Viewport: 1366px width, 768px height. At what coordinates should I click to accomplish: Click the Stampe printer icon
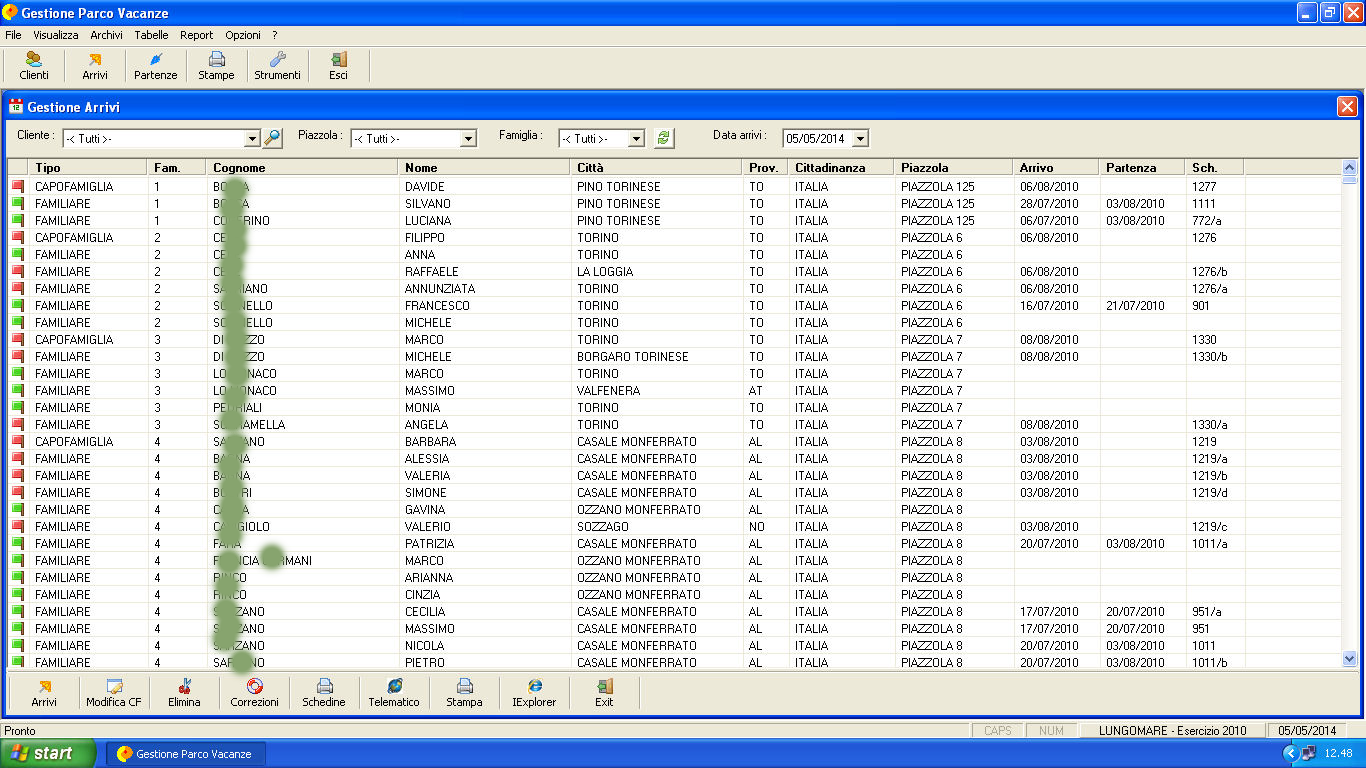[216, 66]
